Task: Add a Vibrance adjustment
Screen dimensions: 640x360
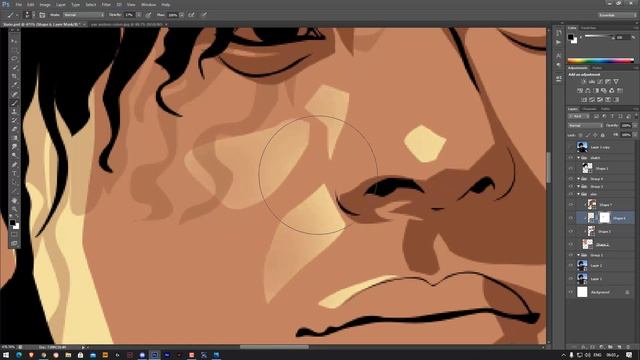Action: point(616,82)
